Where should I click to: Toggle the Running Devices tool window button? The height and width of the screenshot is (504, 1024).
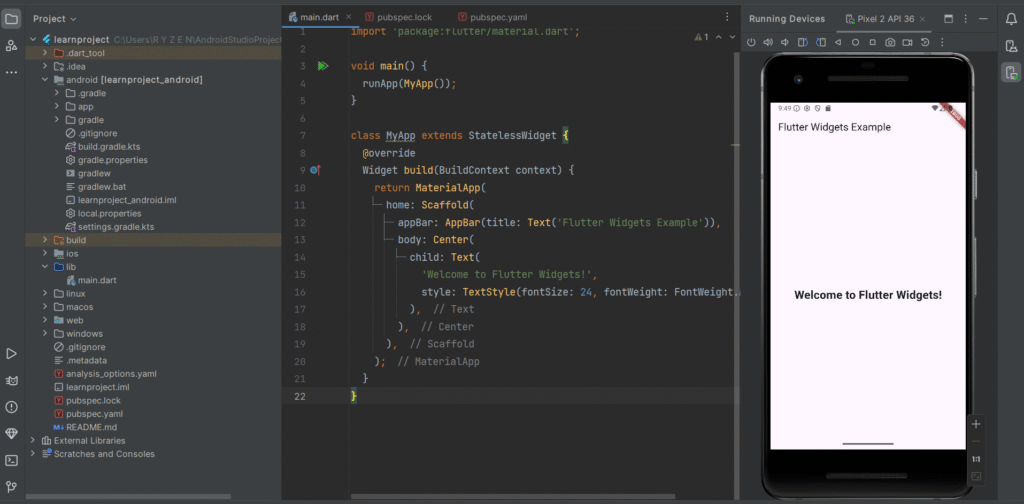pos(1011,72)
